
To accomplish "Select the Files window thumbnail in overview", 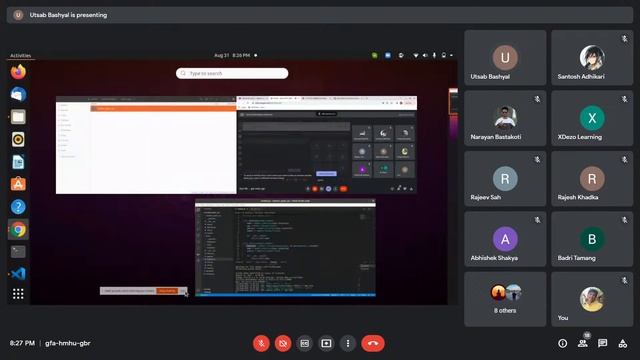I will click(x=146, y=145).
